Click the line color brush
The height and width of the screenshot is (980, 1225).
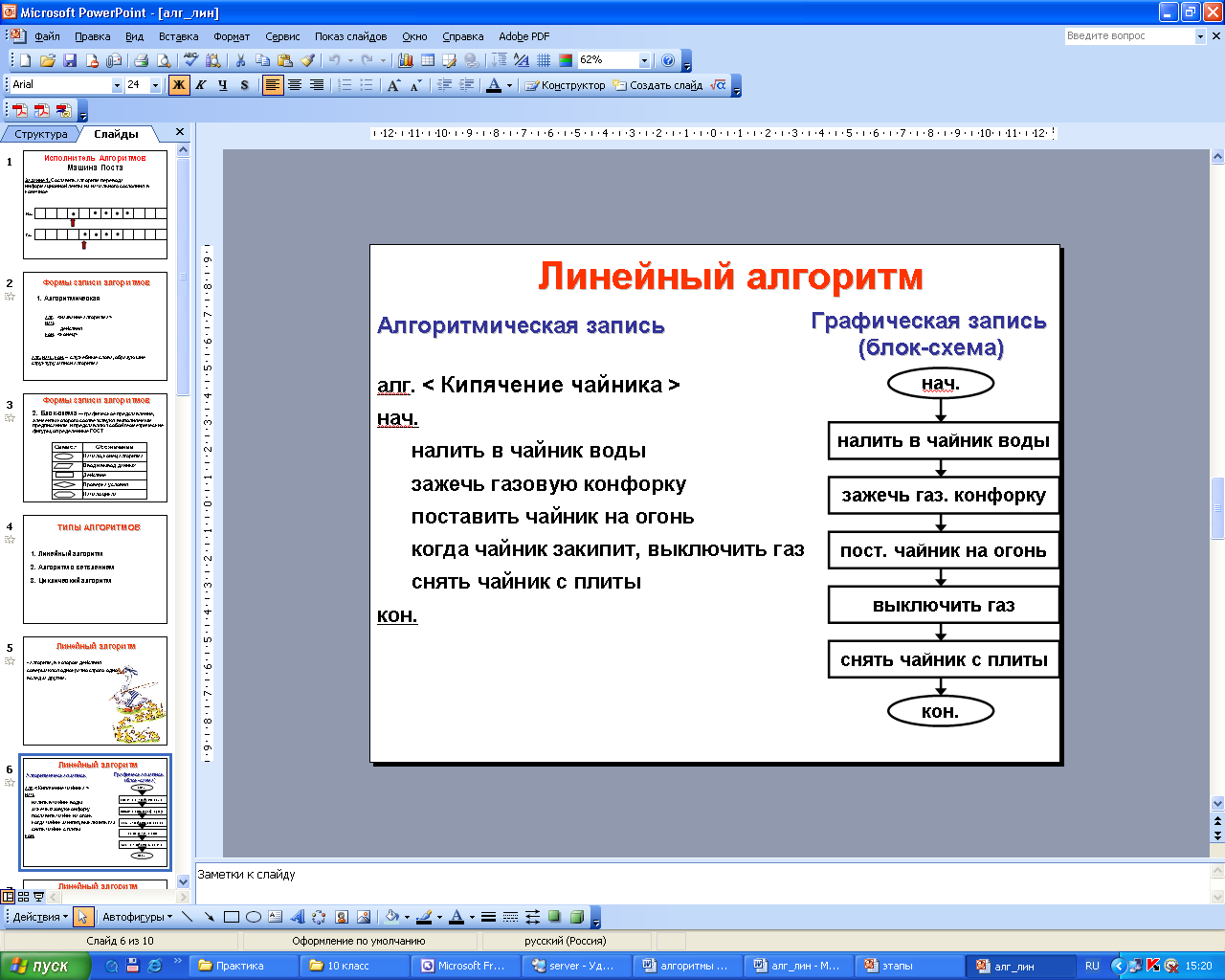(x=423, y=917)
